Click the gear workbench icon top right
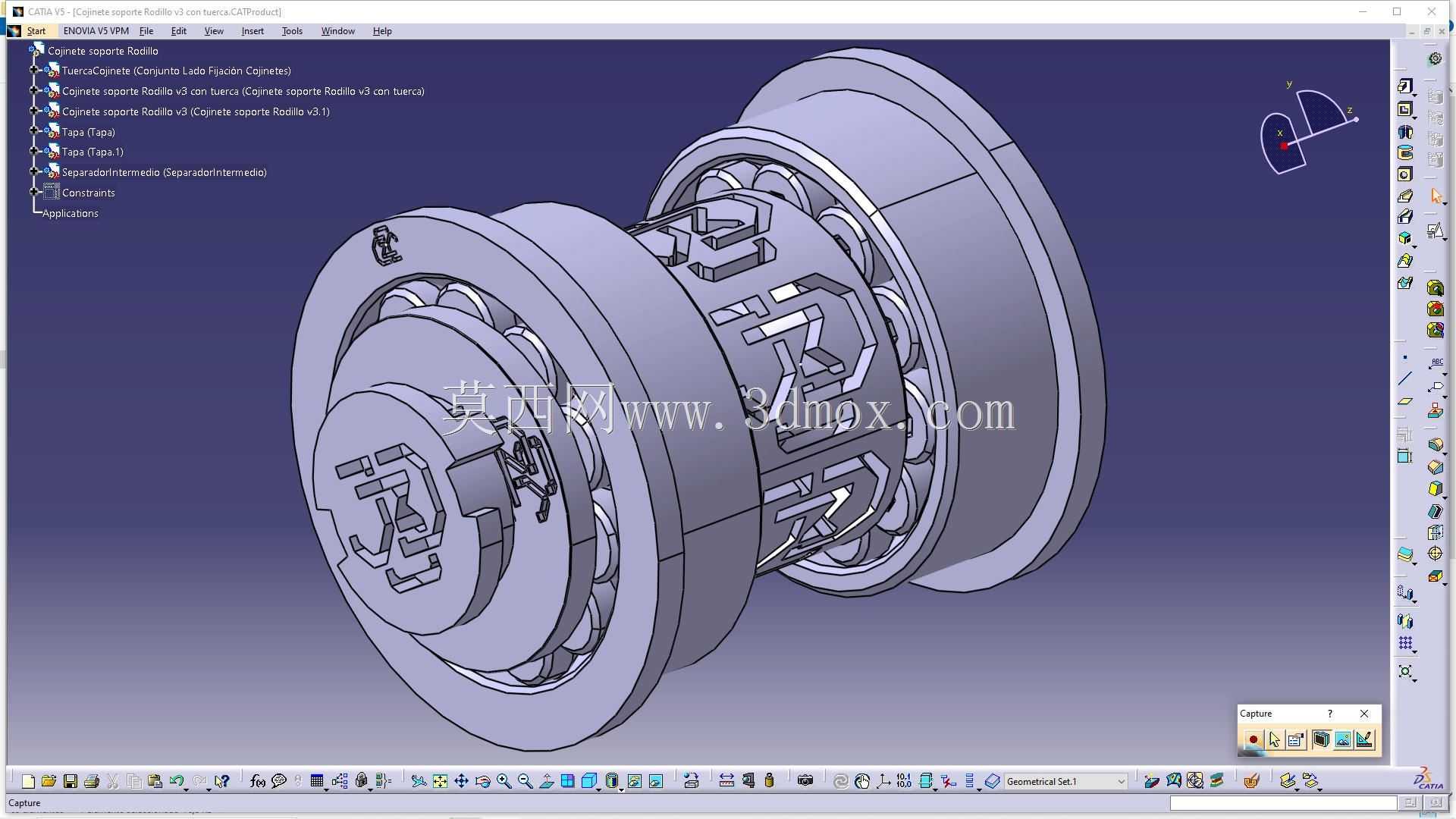The image size is (1456, 819). pos(1435,58)
